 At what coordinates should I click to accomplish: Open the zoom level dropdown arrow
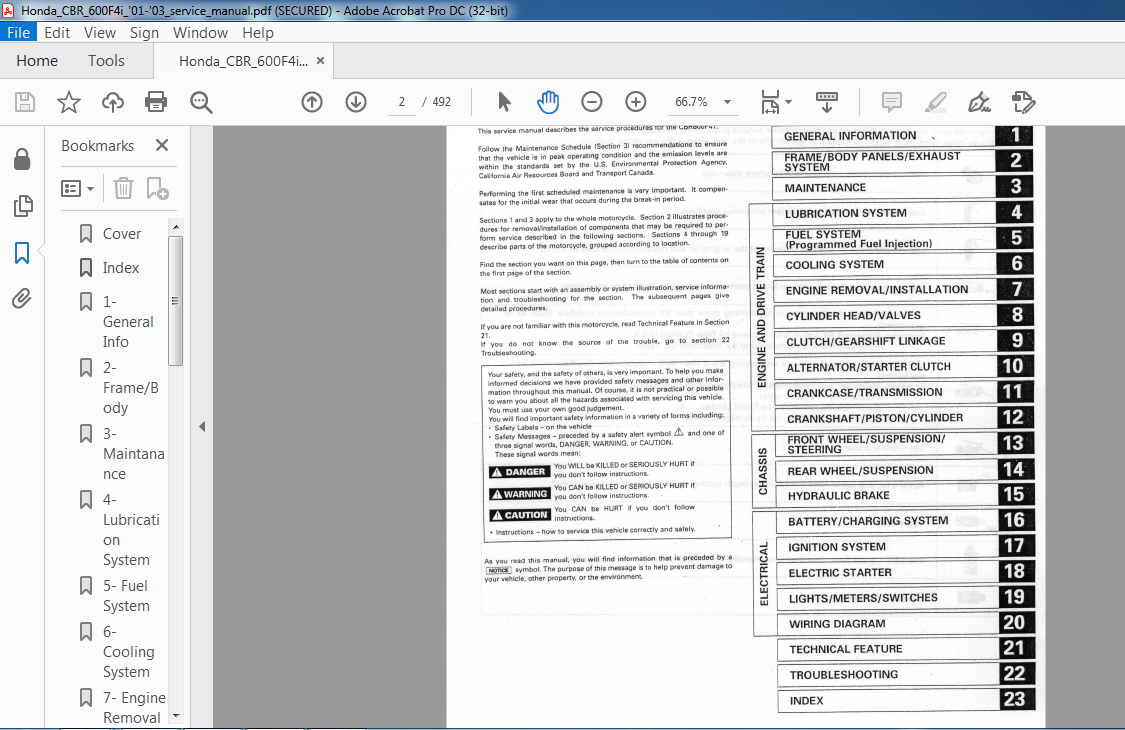[728, 102]
